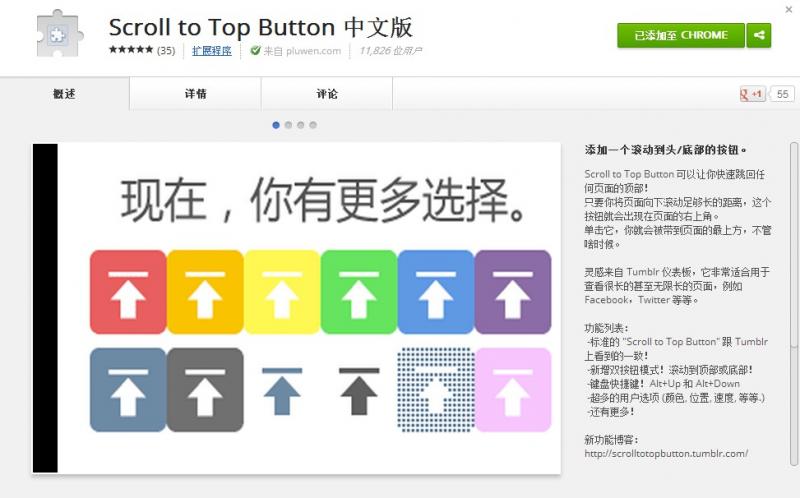
Task: Click the red scroll-to-top arrow icon
Action: (x=128, y=292)
